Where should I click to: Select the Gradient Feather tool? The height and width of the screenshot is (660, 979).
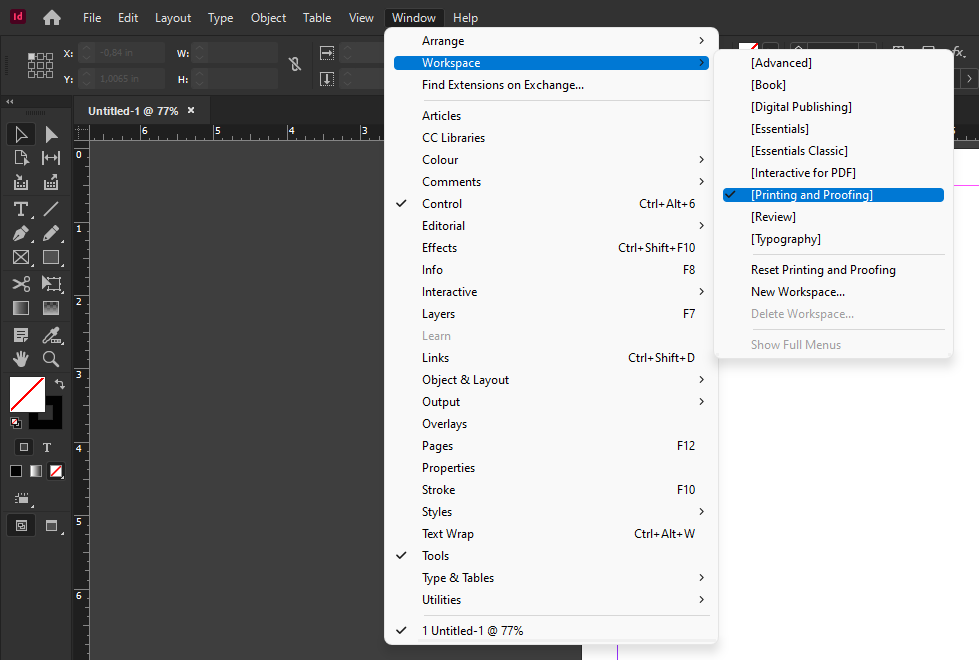(x=51, y=308)
